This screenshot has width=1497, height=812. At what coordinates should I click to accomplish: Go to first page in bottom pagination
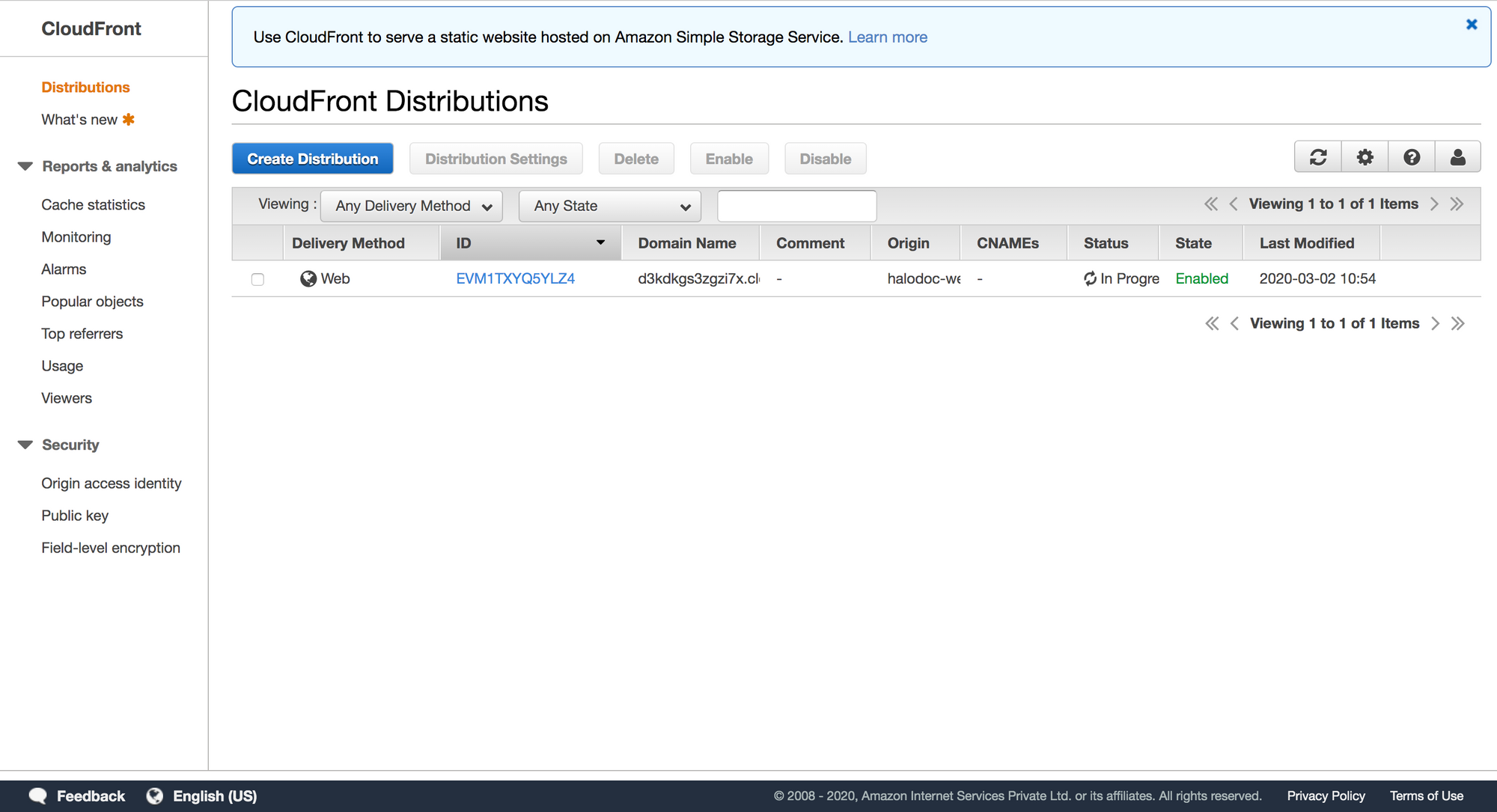click(1212, 323)
